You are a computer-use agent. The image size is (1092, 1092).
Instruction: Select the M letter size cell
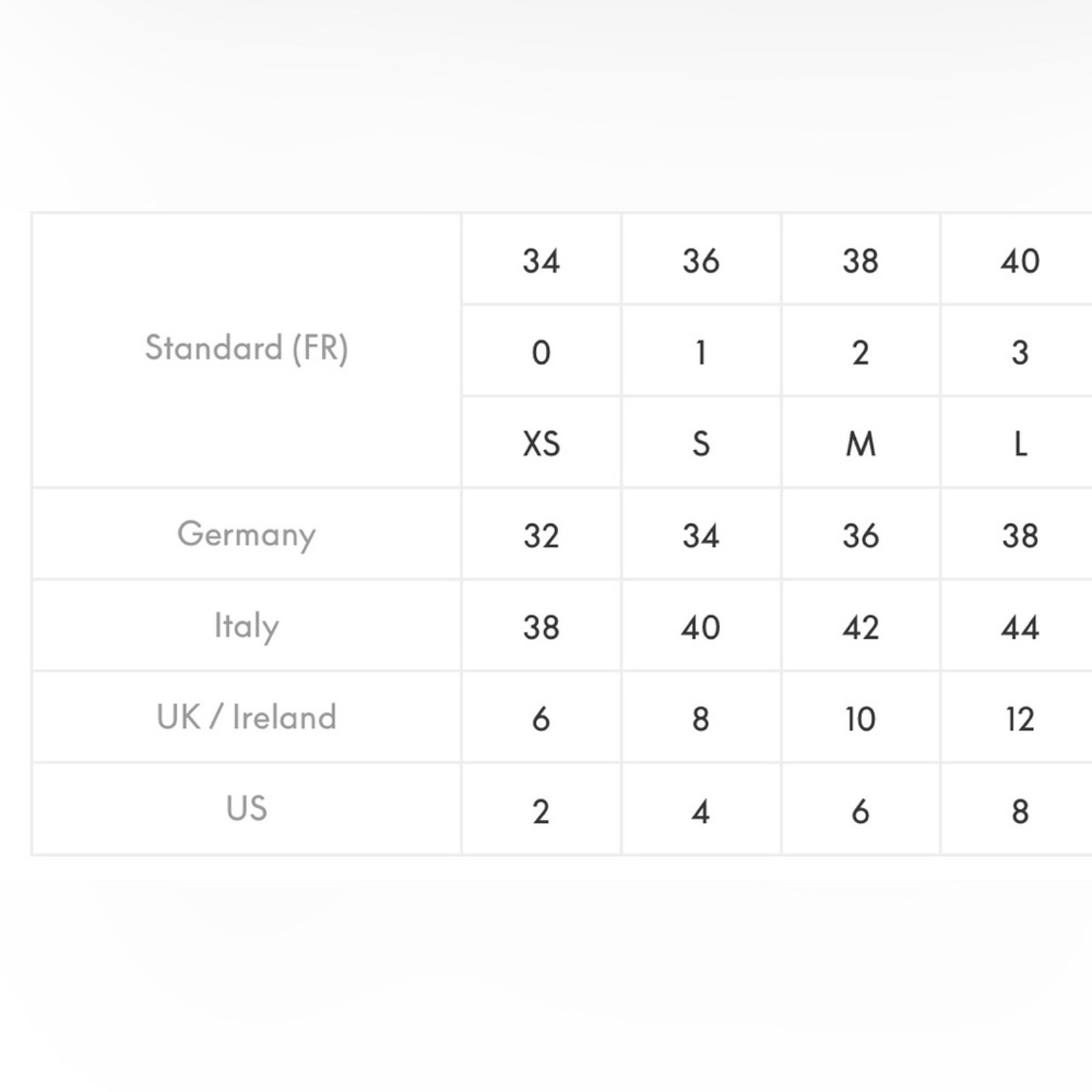click(860, 444)
